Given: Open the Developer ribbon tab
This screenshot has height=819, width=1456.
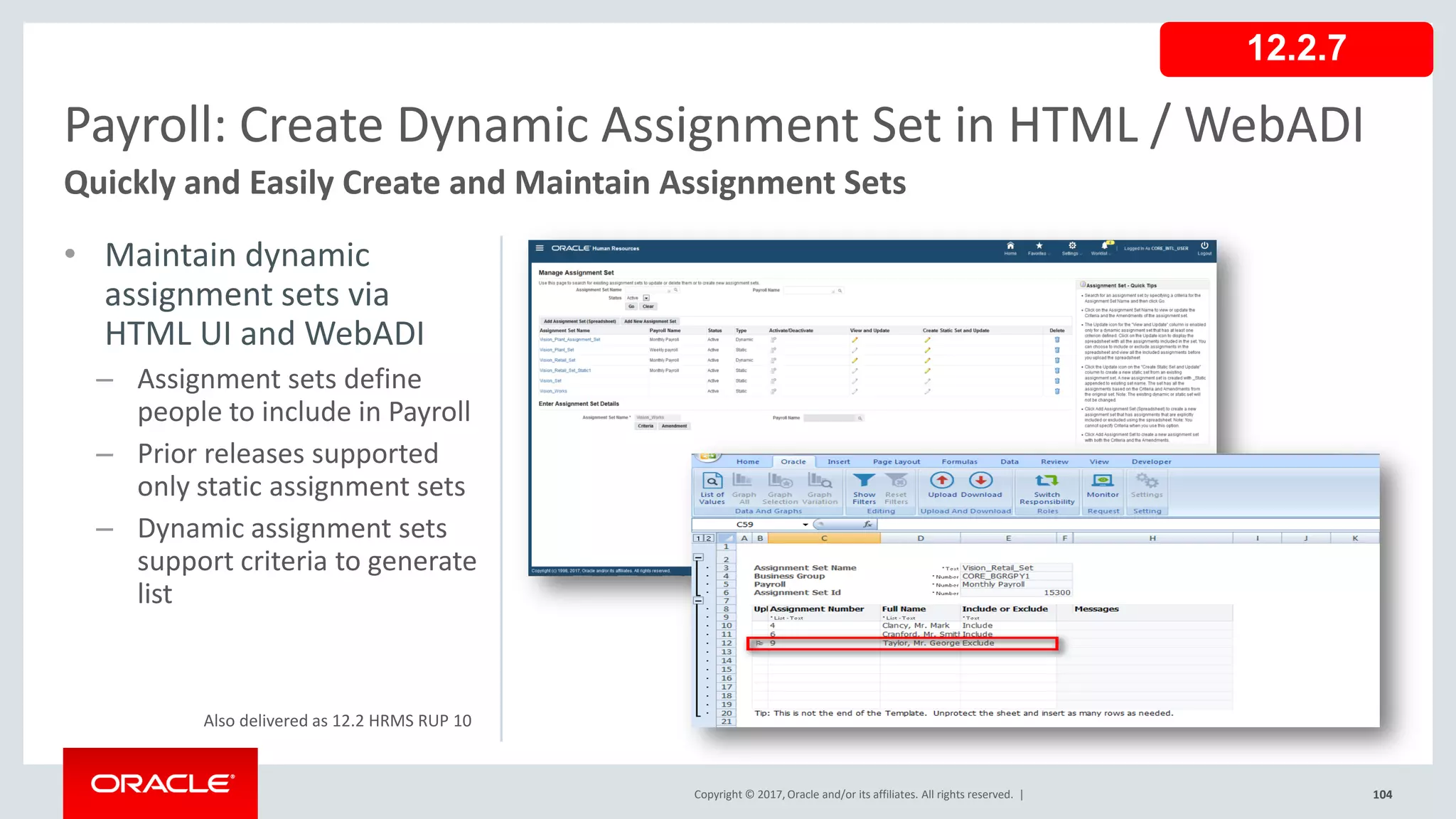Looking at the screenshot, I should tap(1152, 461).
